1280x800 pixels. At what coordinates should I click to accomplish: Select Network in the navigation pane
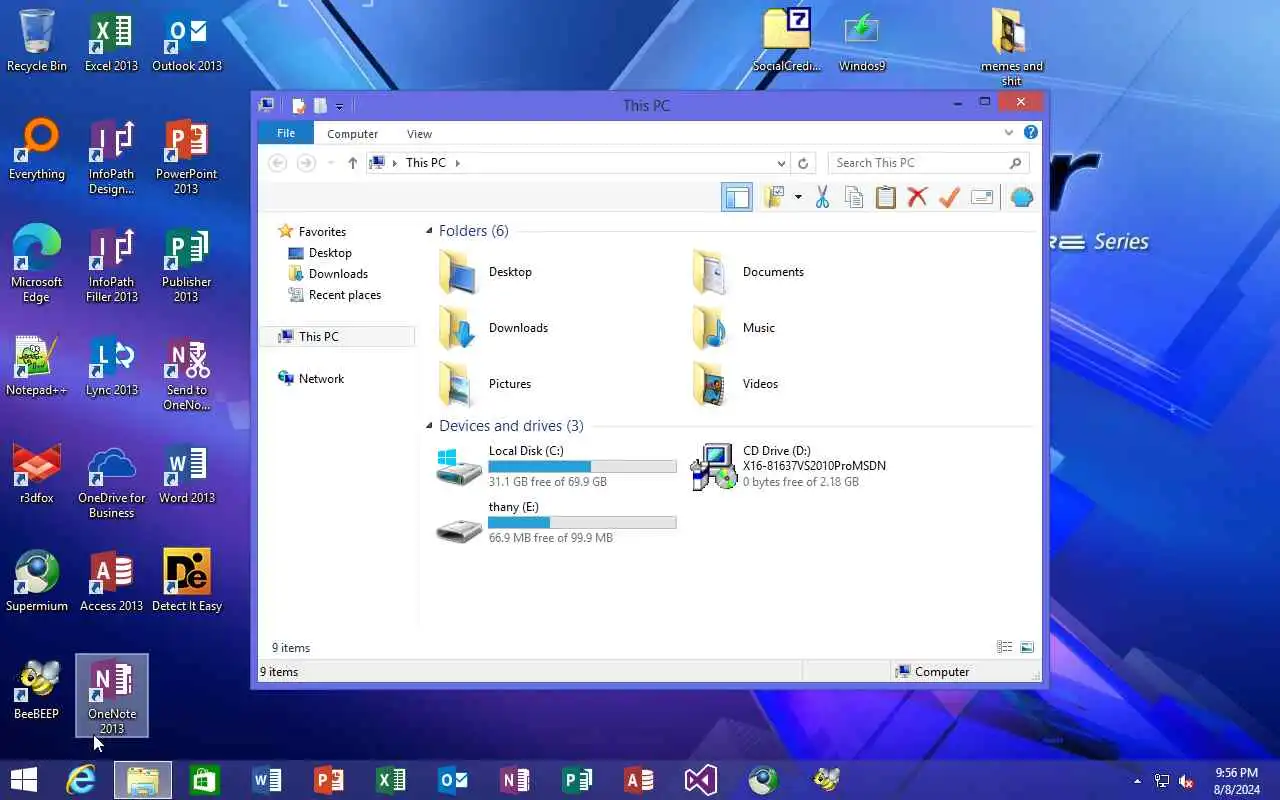tap(311, 379)
